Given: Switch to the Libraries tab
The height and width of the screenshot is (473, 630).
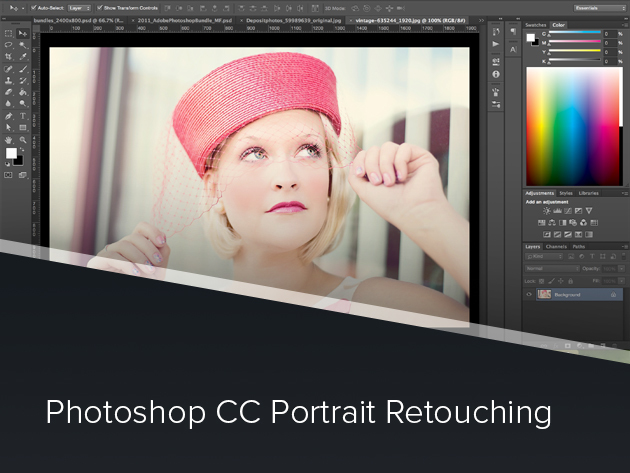Looking at the screenshot, I should click(589, 193).
